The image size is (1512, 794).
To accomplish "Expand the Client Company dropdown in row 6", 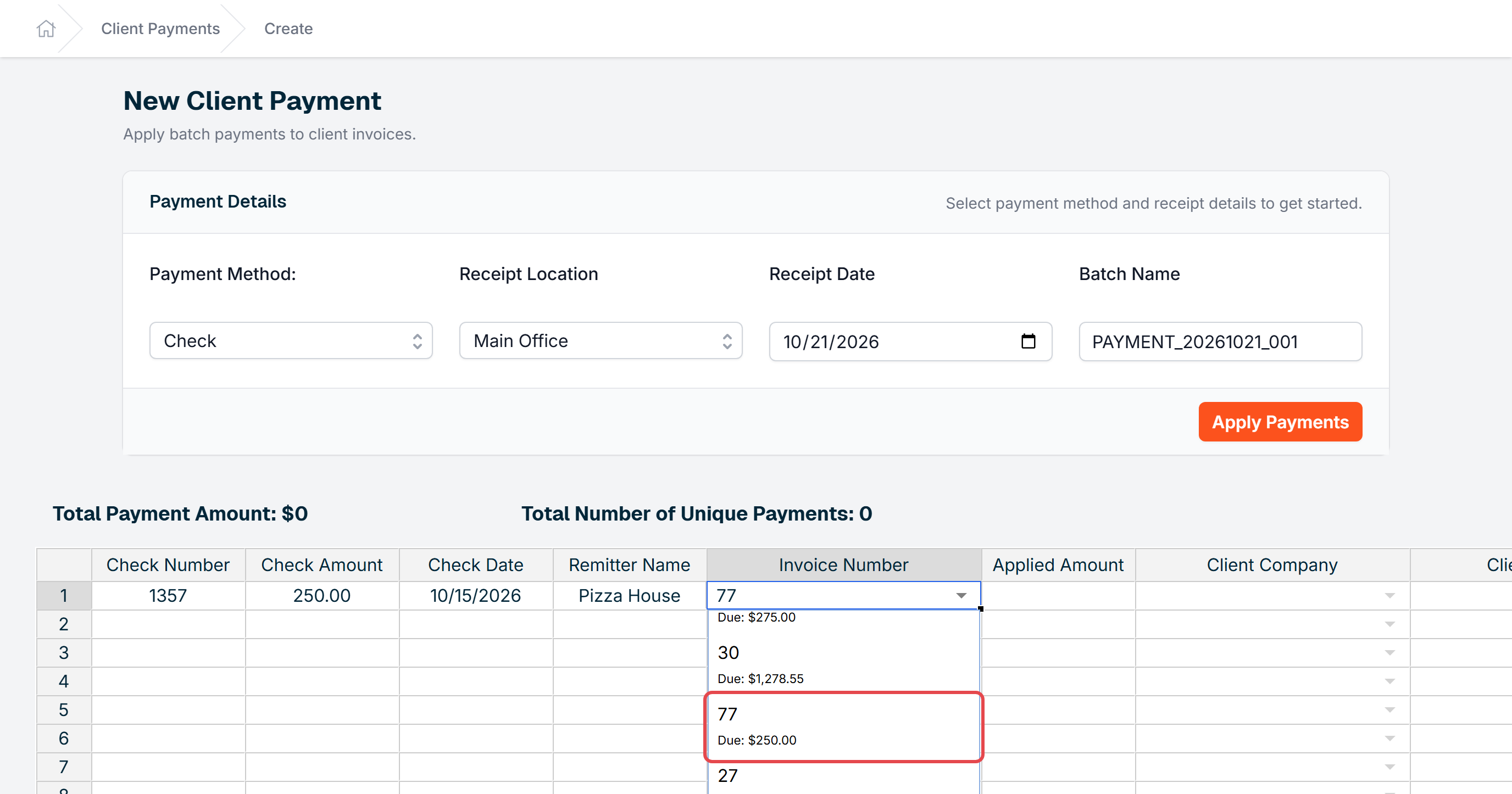I will (x=1389, y=739).
